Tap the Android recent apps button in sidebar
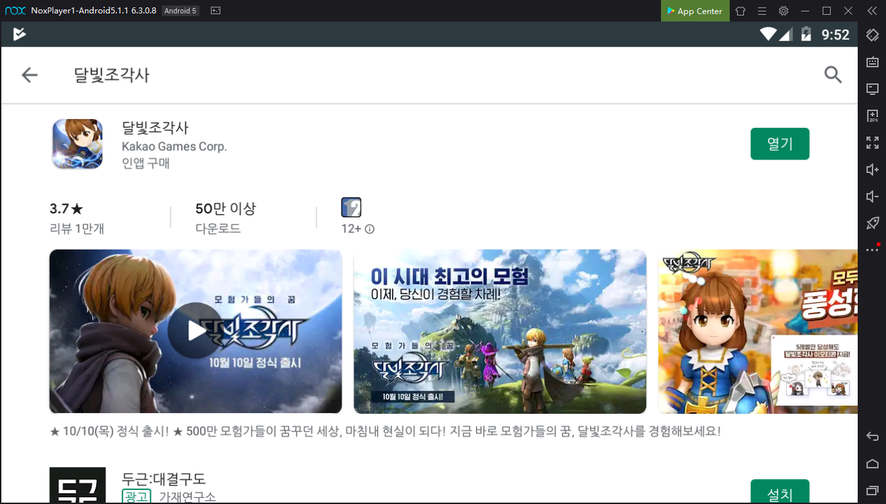The image size is (886, 504). tap(872, 490)
